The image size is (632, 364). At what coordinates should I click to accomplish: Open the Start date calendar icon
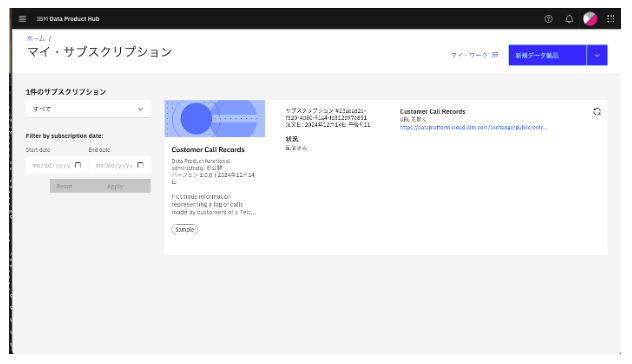point(78,165)
